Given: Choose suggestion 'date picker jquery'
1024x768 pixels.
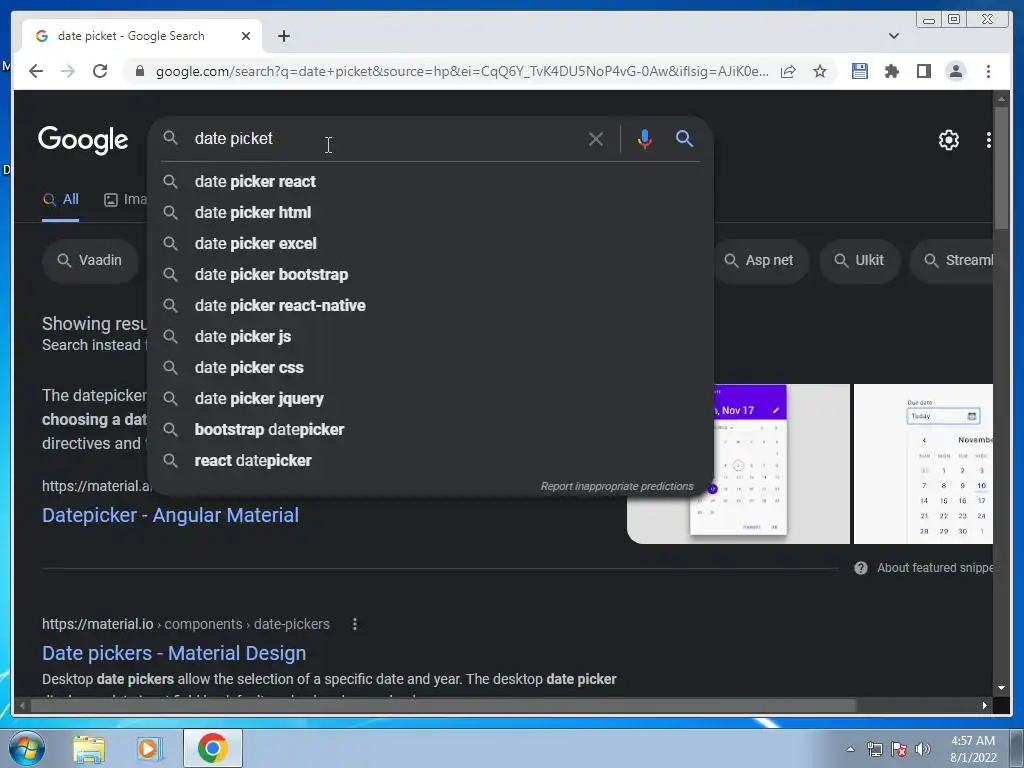Looking at the screenshot, I should [x=431, y=398].
